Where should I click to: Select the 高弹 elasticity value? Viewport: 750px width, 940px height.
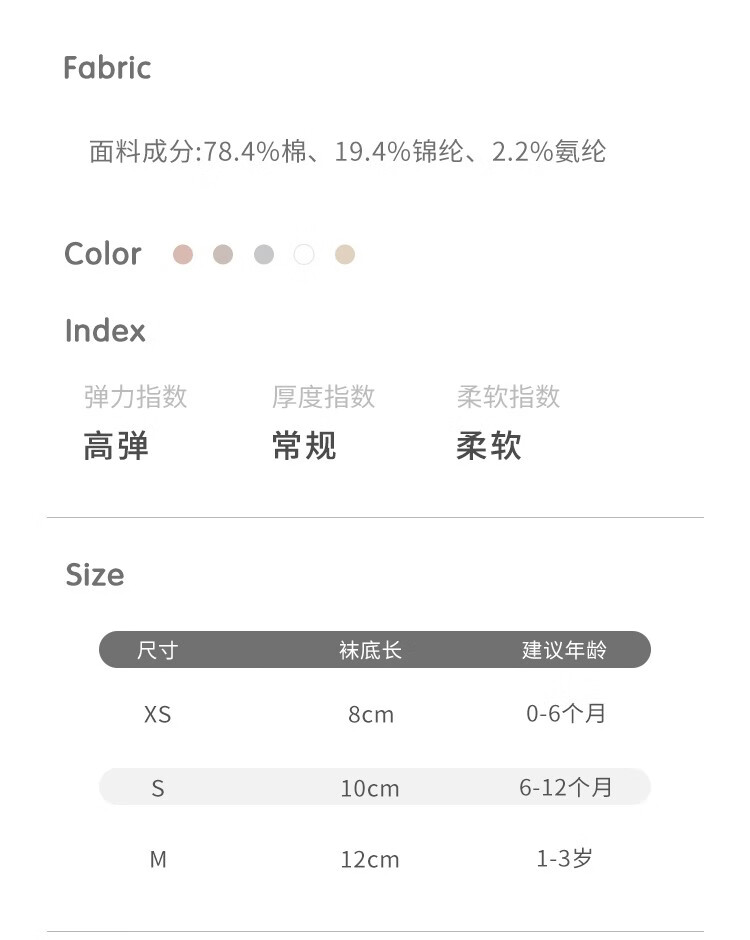(116, 446)
